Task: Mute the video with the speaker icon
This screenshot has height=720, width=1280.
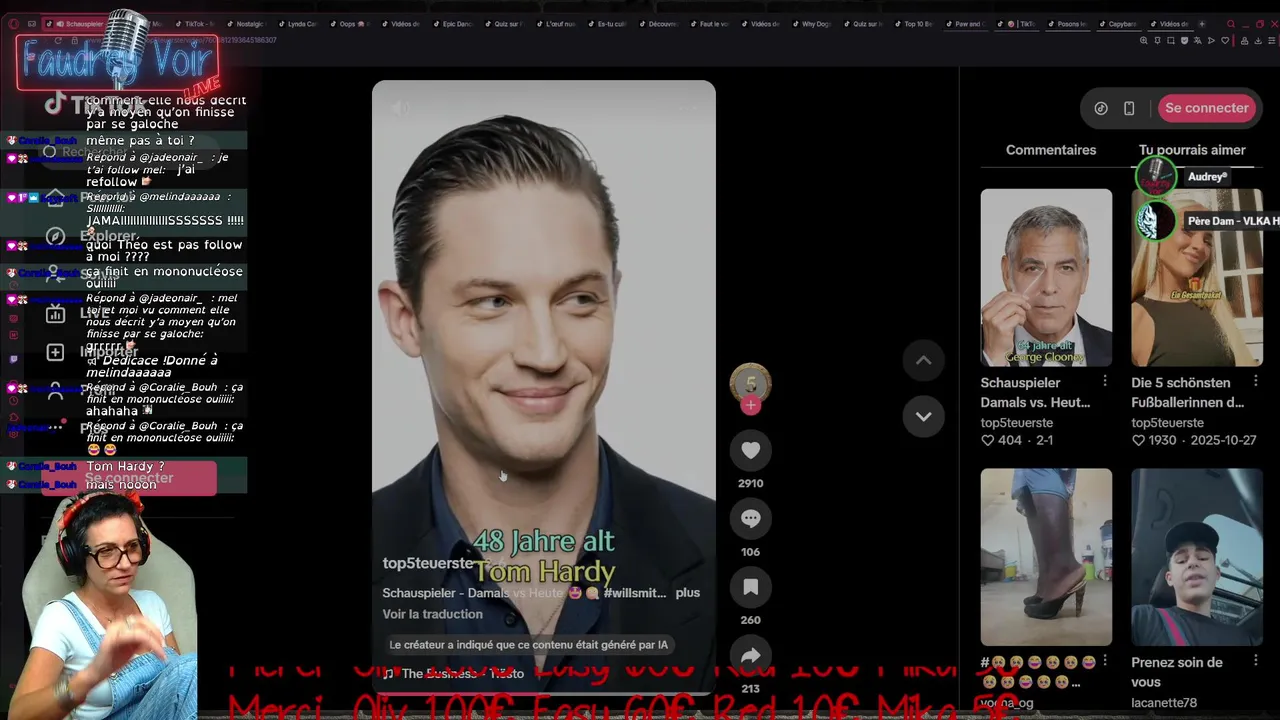Action: tap(400, 108)
